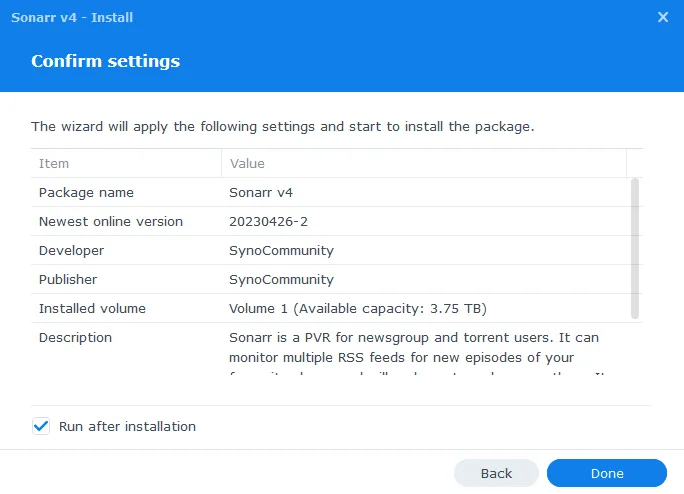Select the Package name row label

tap(86, 192)
